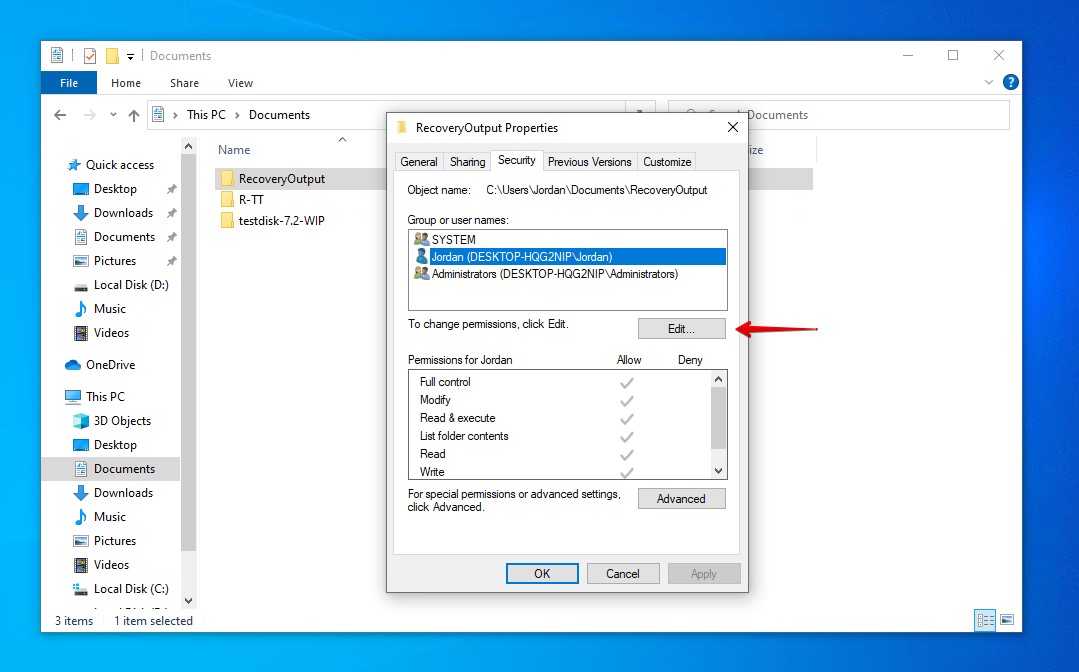
Task: Open the recent locations dropdown beside the back arrow
Action: click(x=113, y=114)
